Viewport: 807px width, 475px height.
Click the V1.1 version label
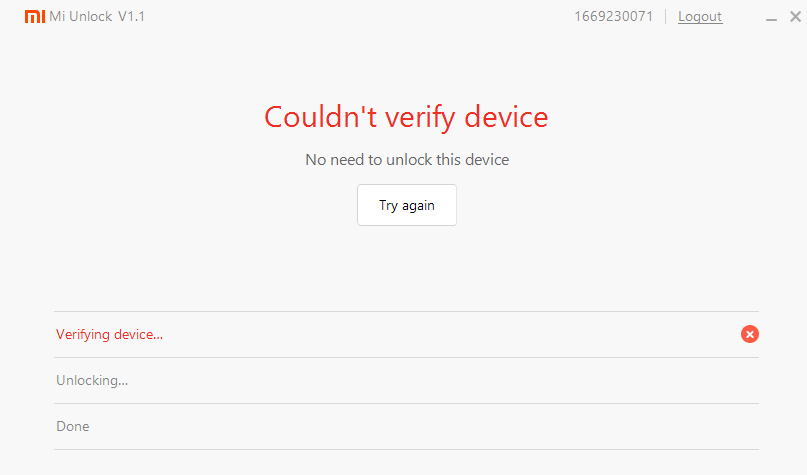(131, 17)
